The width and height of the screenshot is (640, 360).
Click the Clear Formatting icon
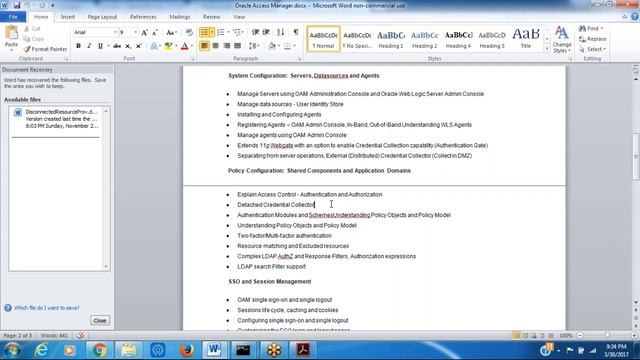(189, 32)
